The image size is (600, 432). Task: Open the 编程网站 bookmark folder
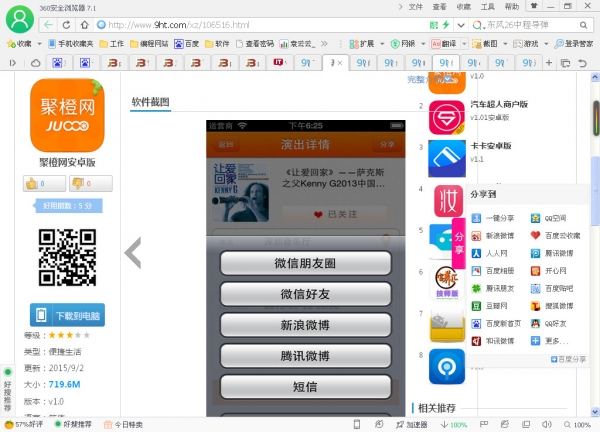click(x=149, y=44)
